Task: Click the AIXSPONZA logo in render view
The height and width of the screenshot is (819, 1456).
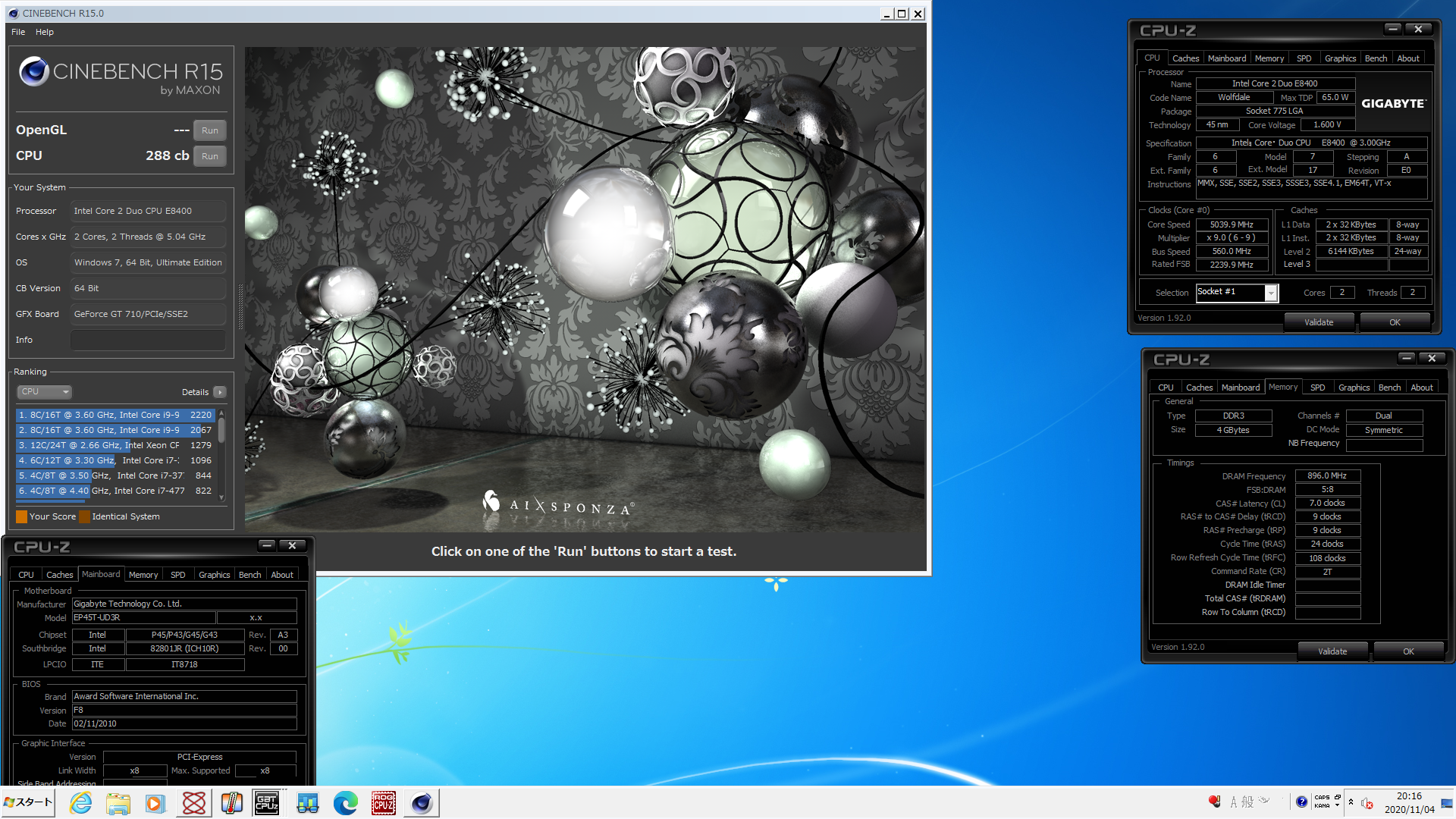Action: [x=559, y=504]
